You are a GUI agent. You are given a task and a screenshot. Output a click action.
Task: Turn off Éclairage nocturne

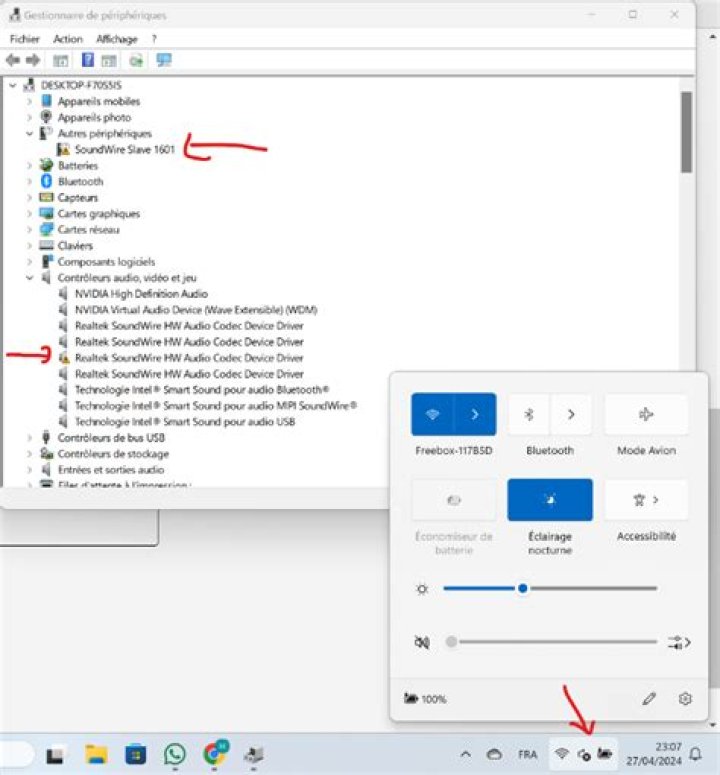tap(550, 500)
